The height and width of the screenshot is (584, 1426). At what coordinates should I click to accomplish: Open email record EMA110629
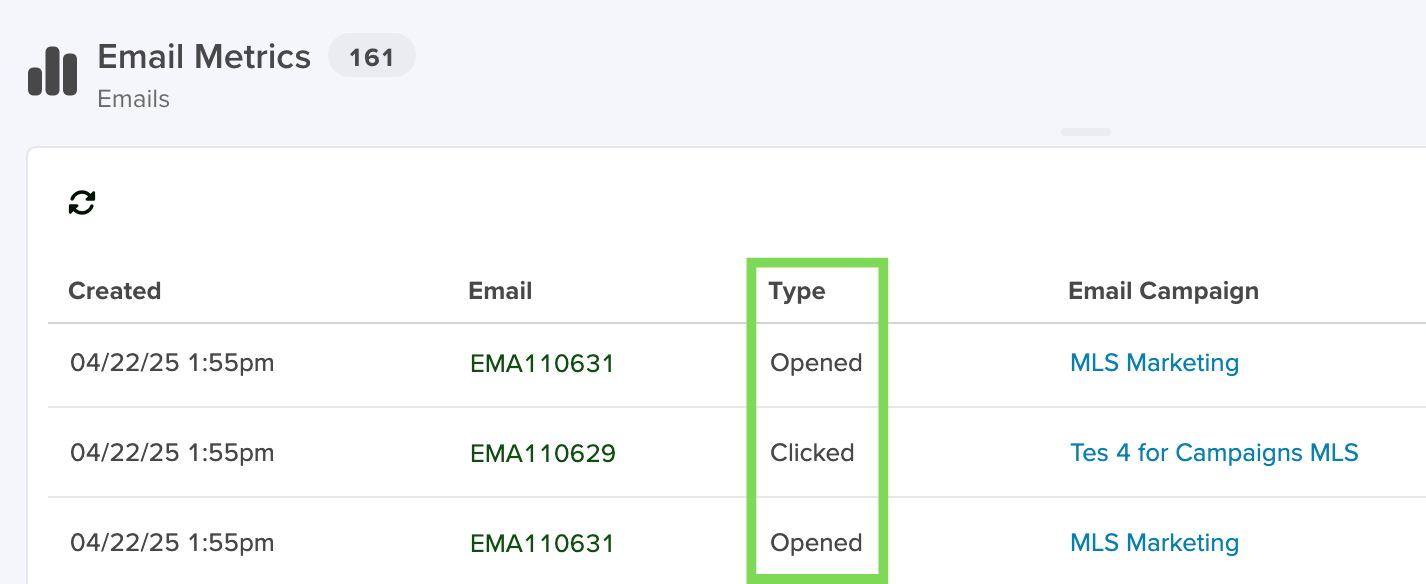543,454
